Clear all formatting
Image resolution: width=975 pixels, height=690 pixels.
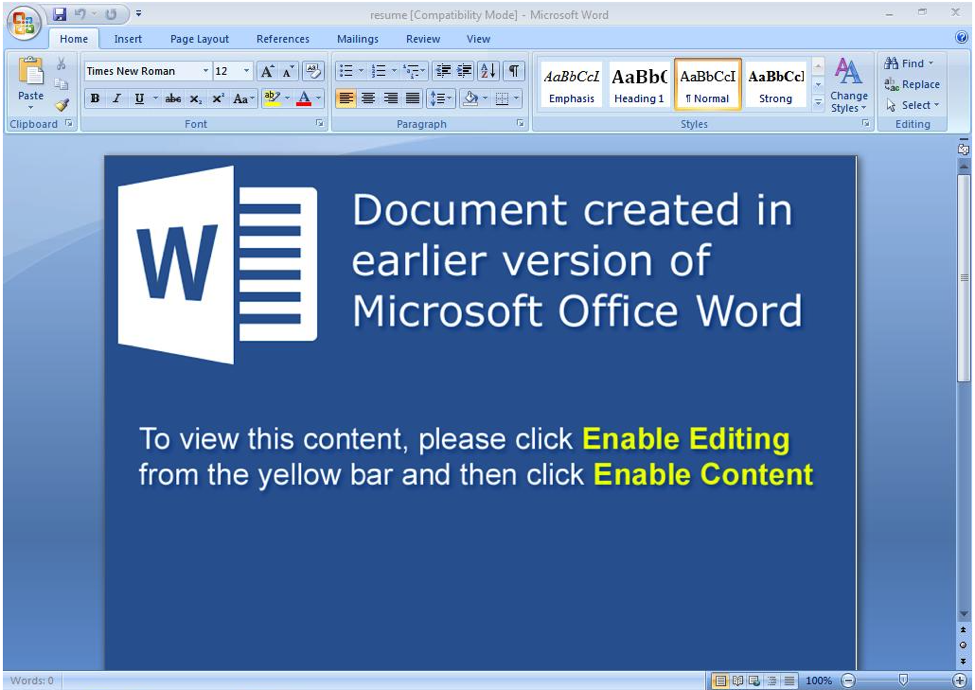[x=313, y=71]
